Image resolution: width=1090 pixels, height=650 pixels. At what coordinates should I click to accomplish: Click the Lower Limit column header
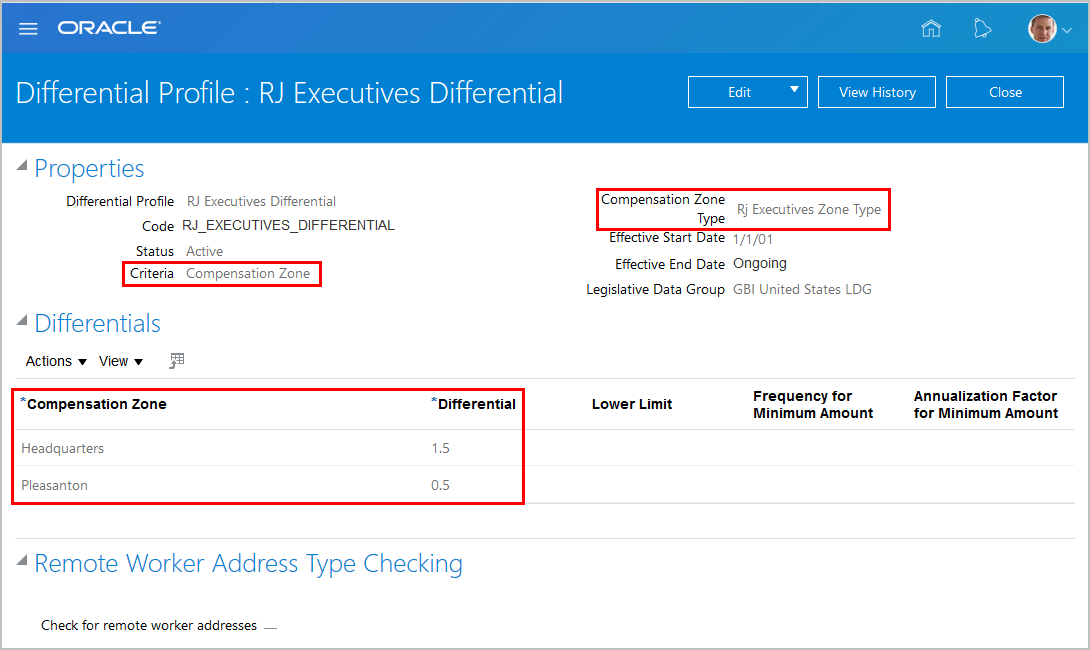pyautogui.click(x=632, y=404)
